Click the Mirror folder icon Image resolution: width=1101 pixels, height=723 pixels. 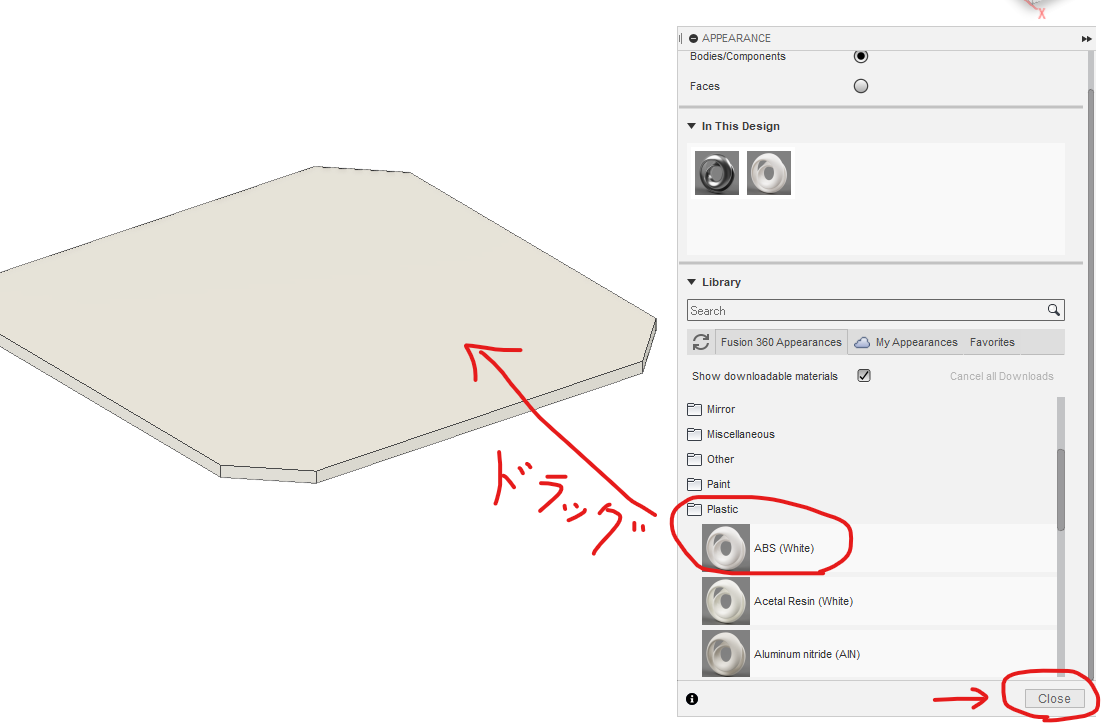(x=694, y=409)
